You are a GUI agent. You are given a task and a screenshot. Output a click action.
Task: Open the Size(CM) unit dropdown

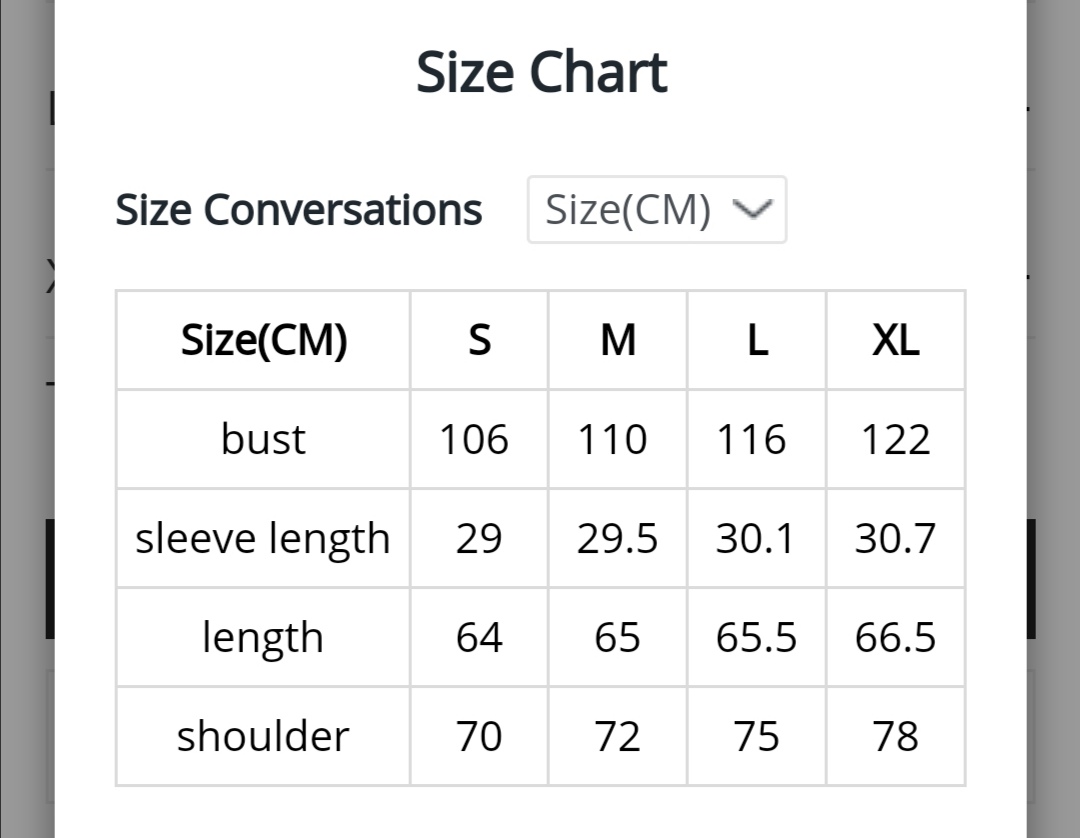(x=656, y=209)
